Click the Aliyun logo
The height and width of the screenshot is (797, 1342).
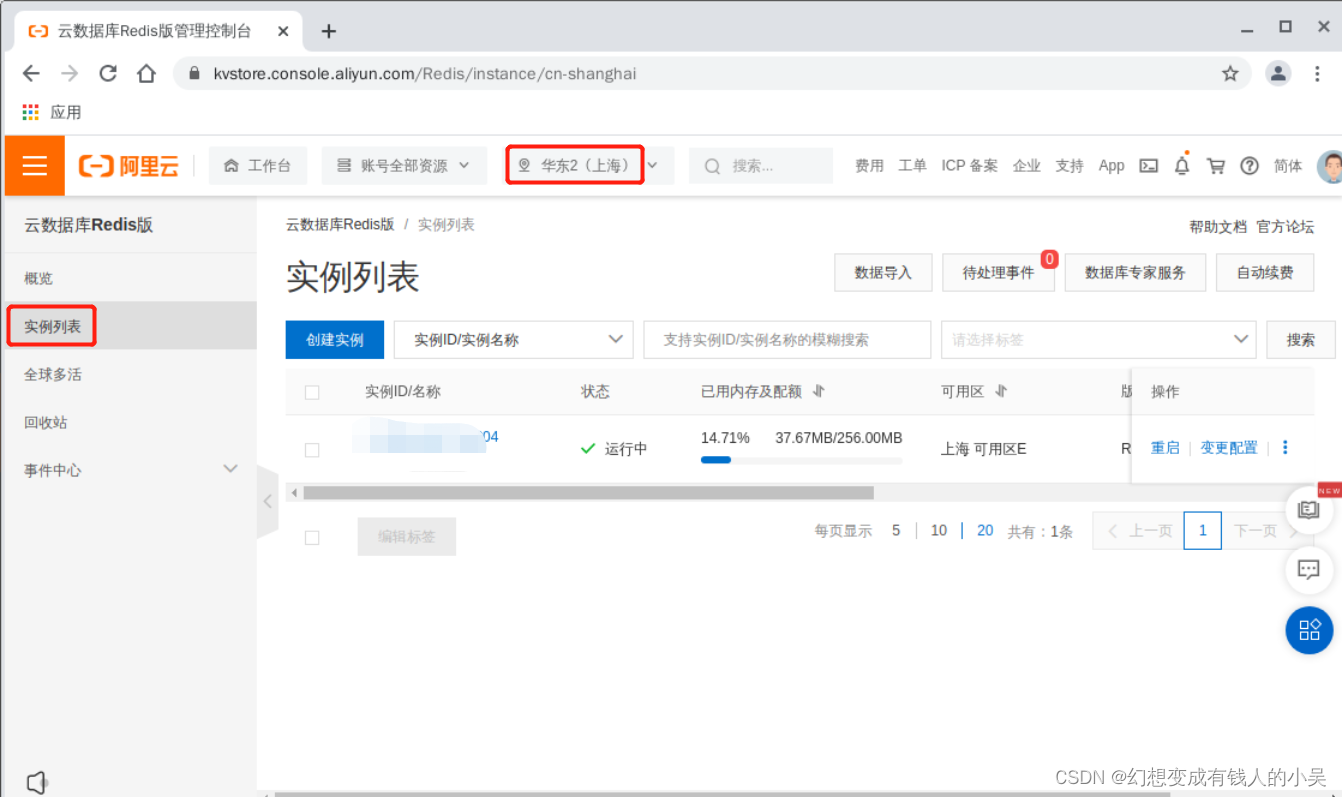(129, 166)
